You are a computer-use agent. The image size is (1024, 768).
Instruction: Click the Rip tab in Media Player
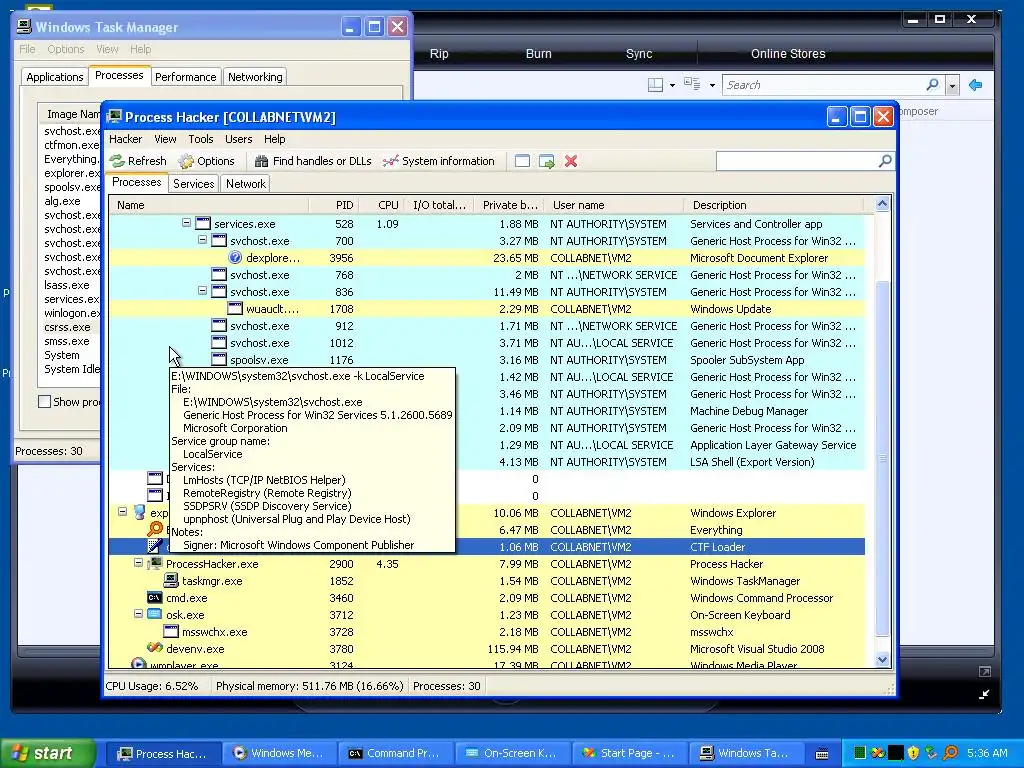[x=439, y=54]
